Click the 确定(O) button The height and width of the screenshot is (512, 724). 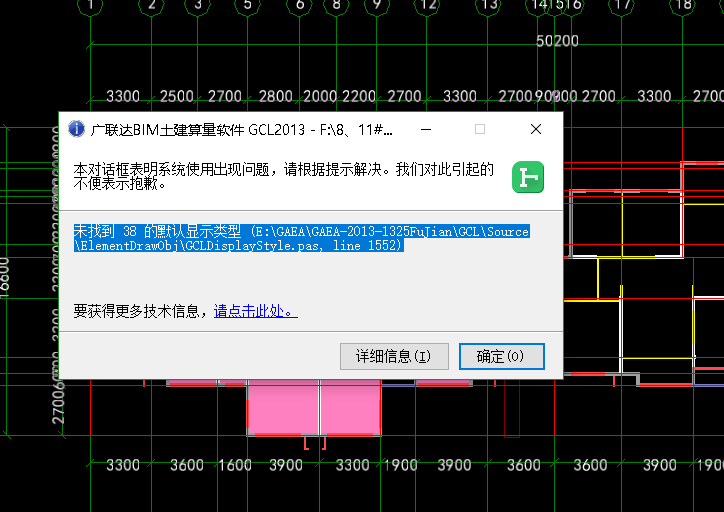(x=502, y=356)
